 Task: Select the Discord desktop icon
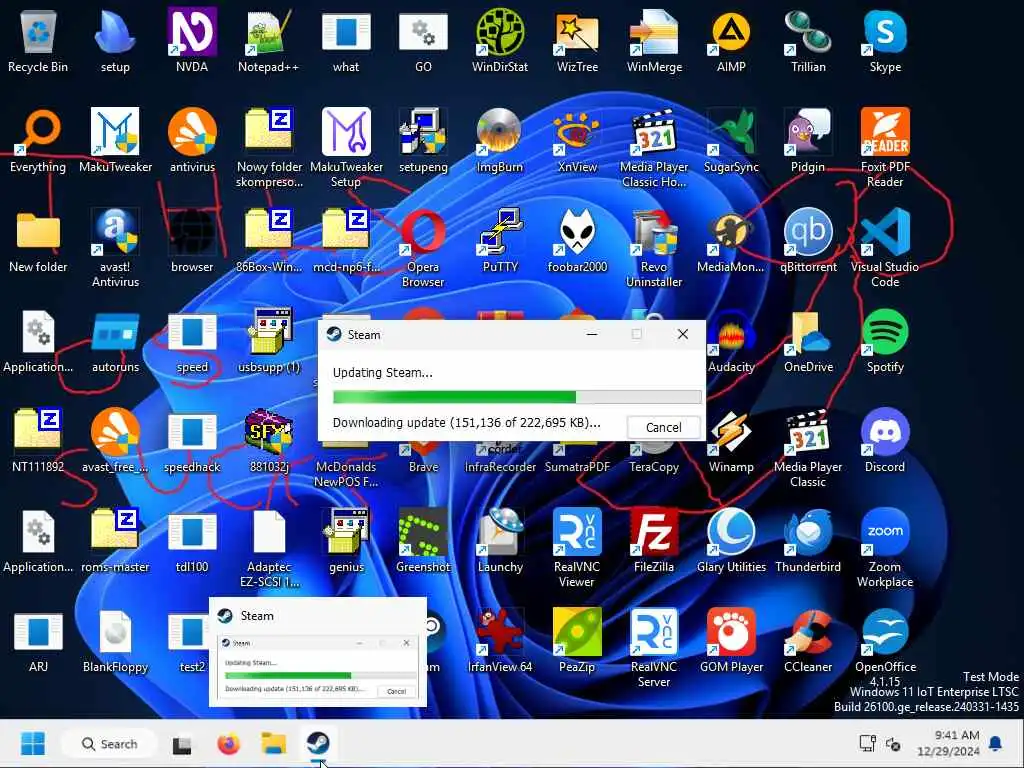(x=885, y=441)
